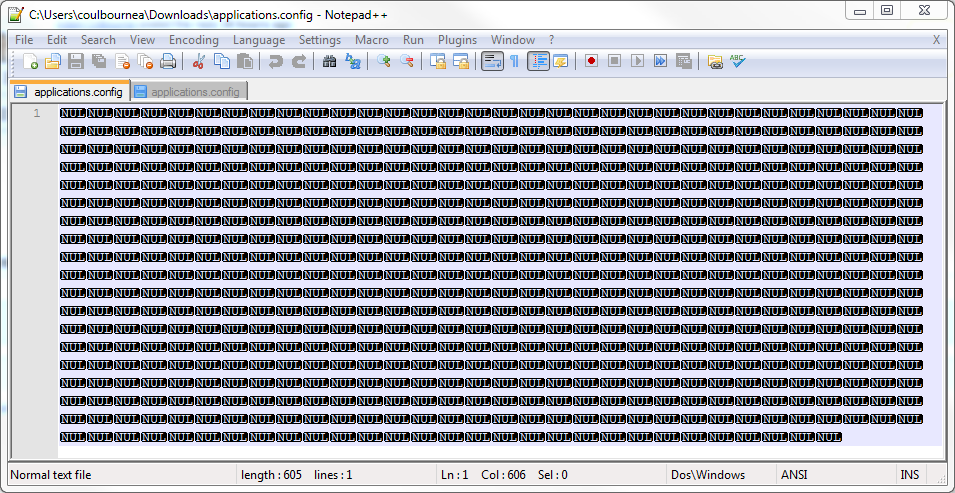Screen dimensions: 955x493
Task: Open the ? help menu
Action: click(551, 40)
